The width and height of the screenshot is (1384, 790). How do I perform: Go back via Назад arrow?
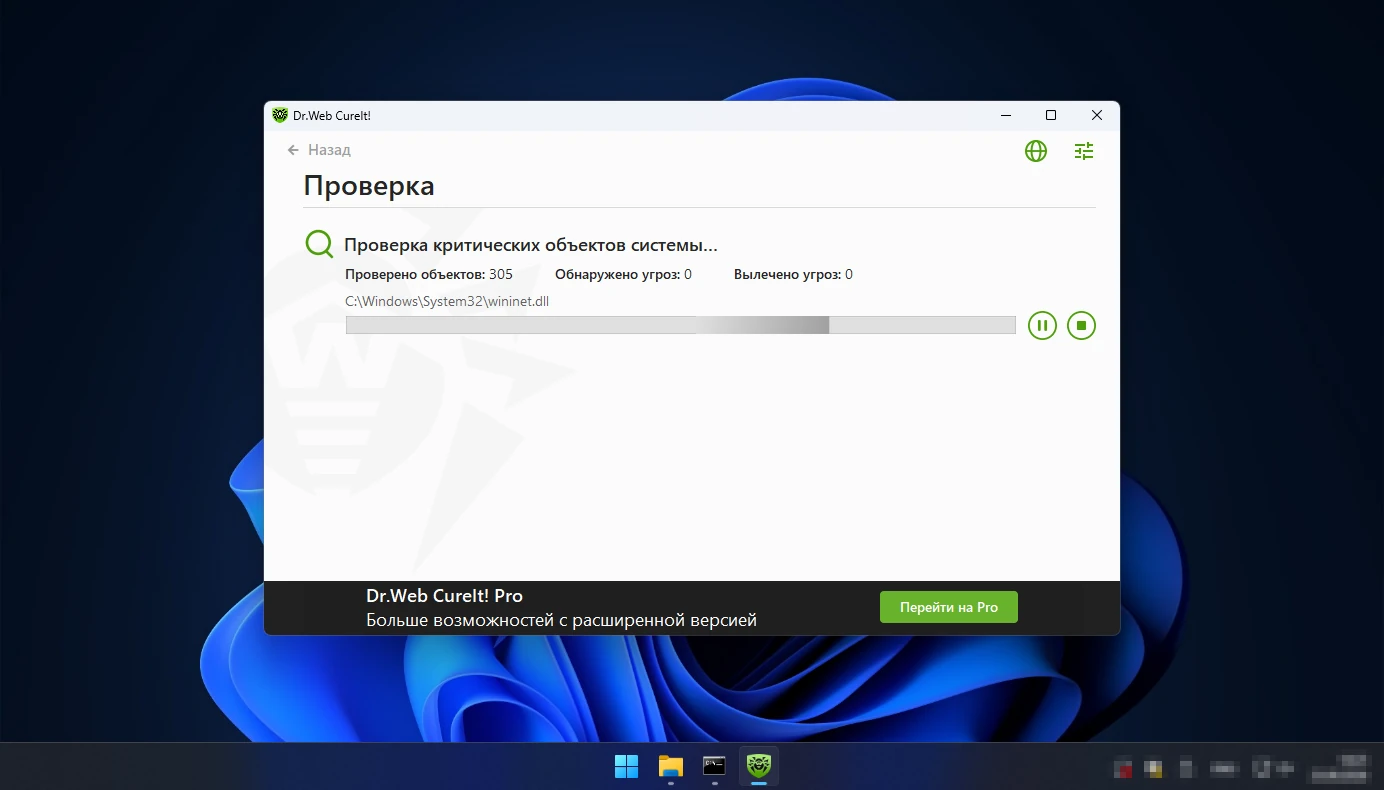point(319,150)
